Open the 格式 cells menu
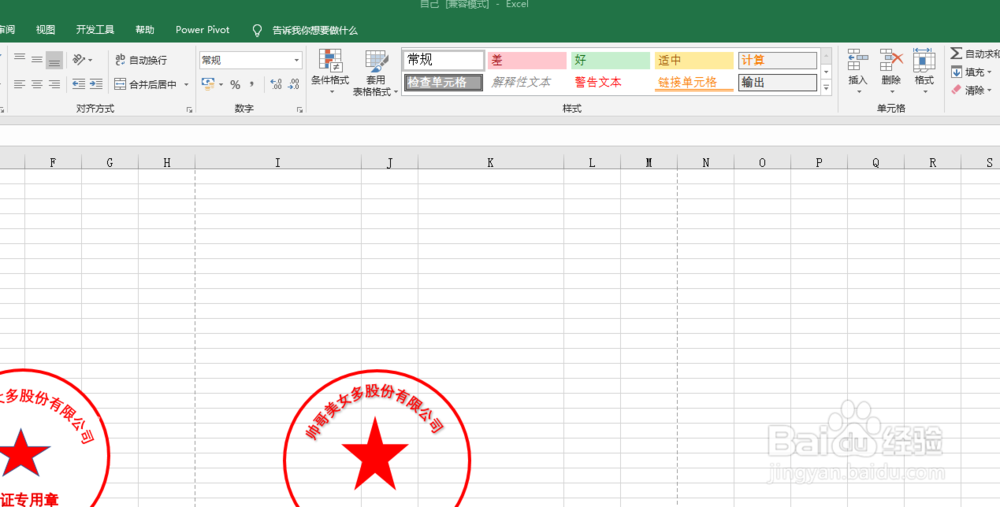Screen dimensions: 1000x507 [924, 72]
